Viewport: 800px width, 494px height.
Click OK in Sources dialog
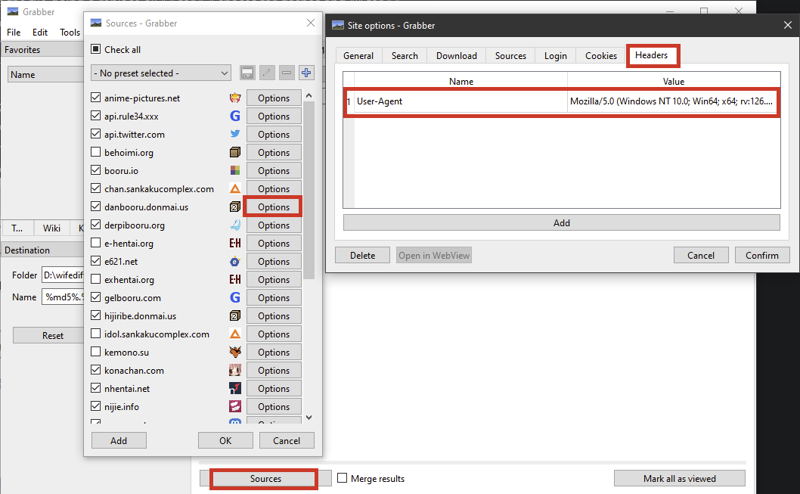tap(226, 440)
